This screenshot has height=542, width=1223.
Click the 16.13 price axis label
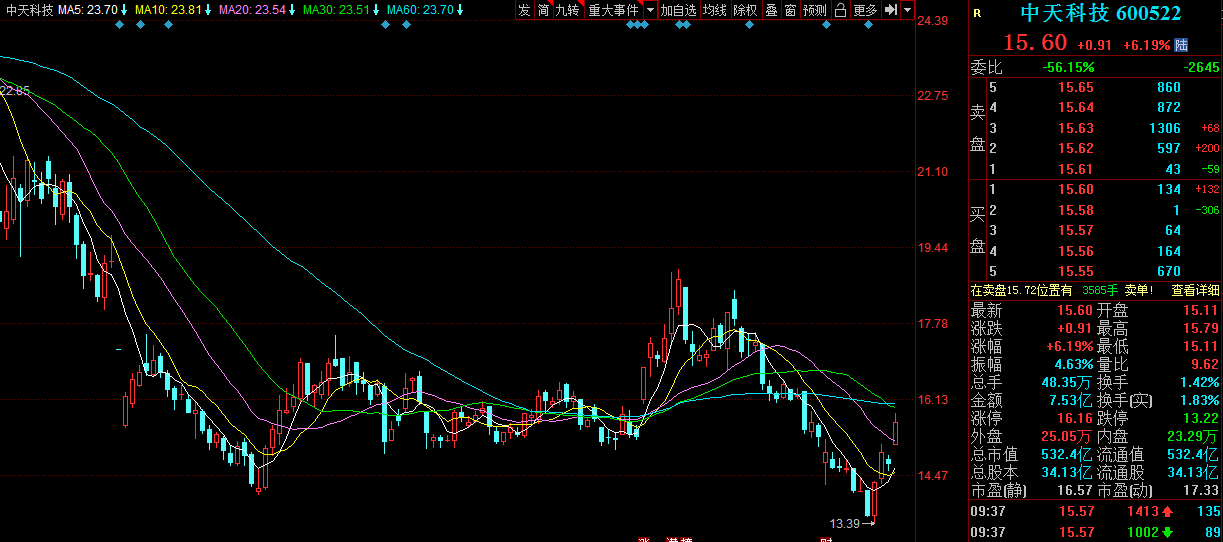point(933,400)
